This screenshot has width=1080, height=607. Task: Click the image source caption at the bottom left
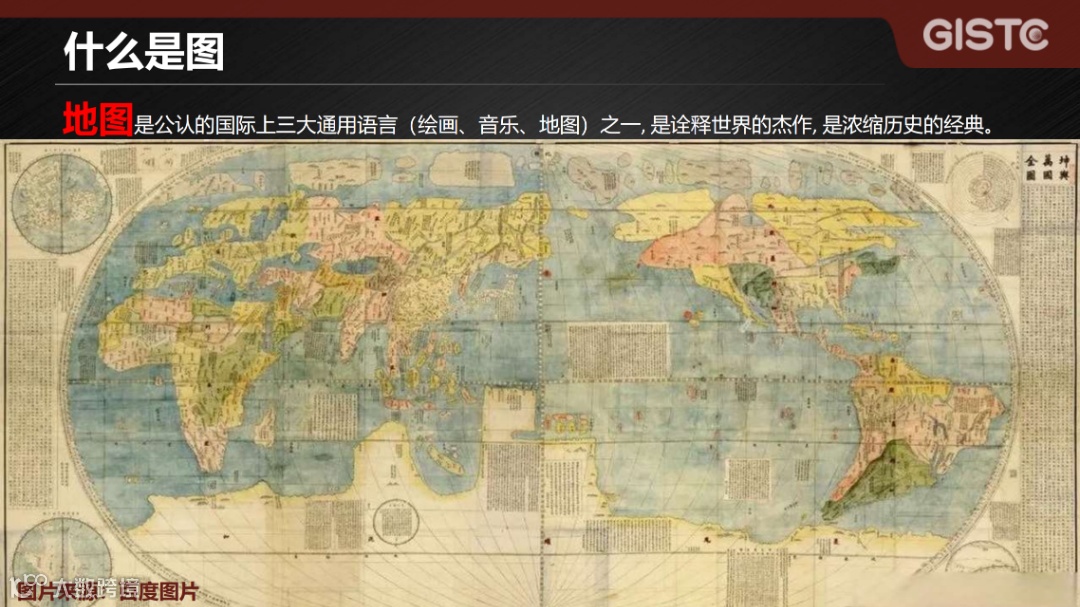(x=107, y=591)
